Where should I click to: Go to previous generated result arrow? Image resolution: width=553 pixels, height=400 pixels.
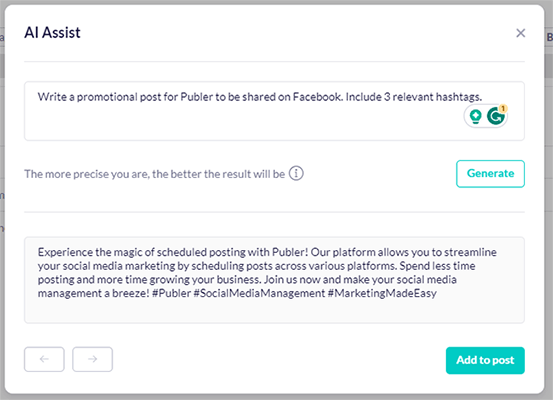tap(44, 359)
